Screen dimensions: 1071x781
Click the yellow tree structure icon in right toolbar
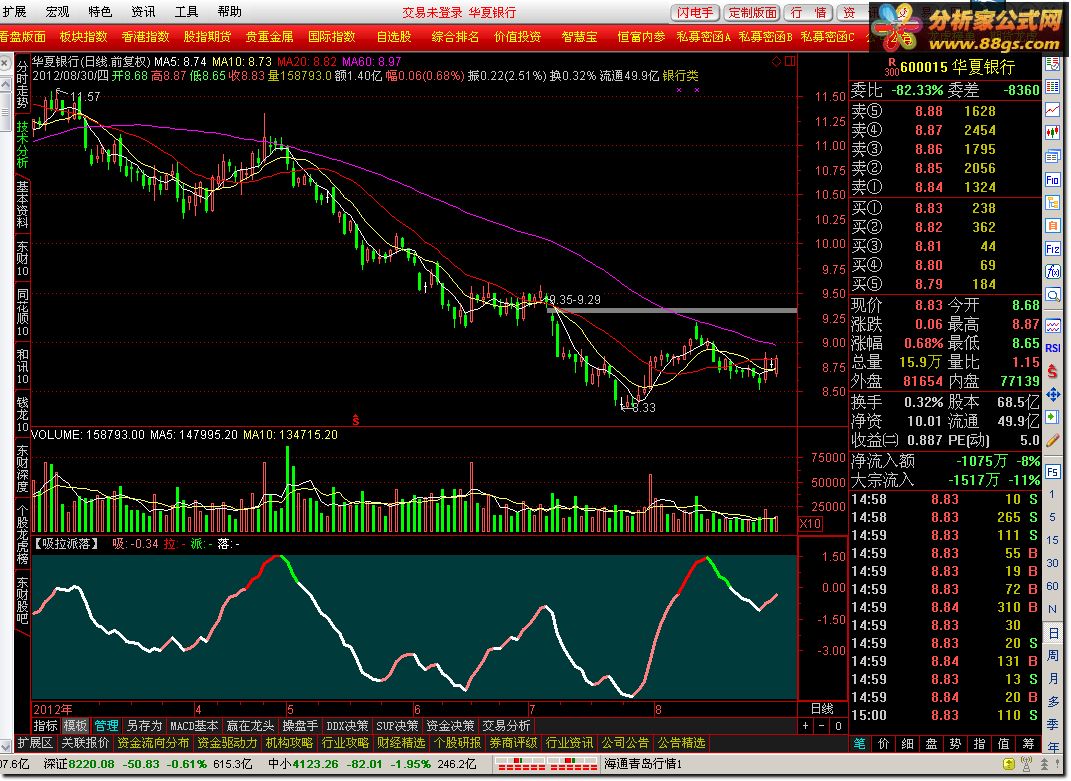1053,202
